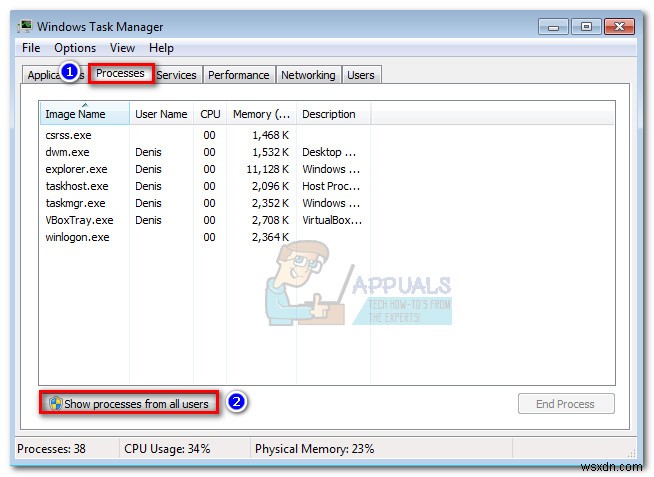Click Denis user name in explorer.exe row
The width and height of the screenshot is (654, 477).
tap(148, 169)
